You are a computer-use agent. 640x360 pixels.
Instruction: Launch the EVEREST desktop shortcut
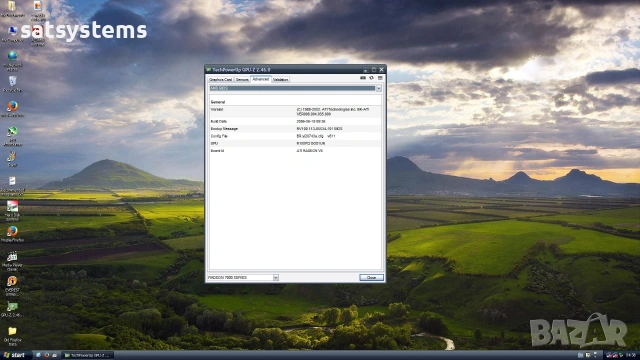12,286
